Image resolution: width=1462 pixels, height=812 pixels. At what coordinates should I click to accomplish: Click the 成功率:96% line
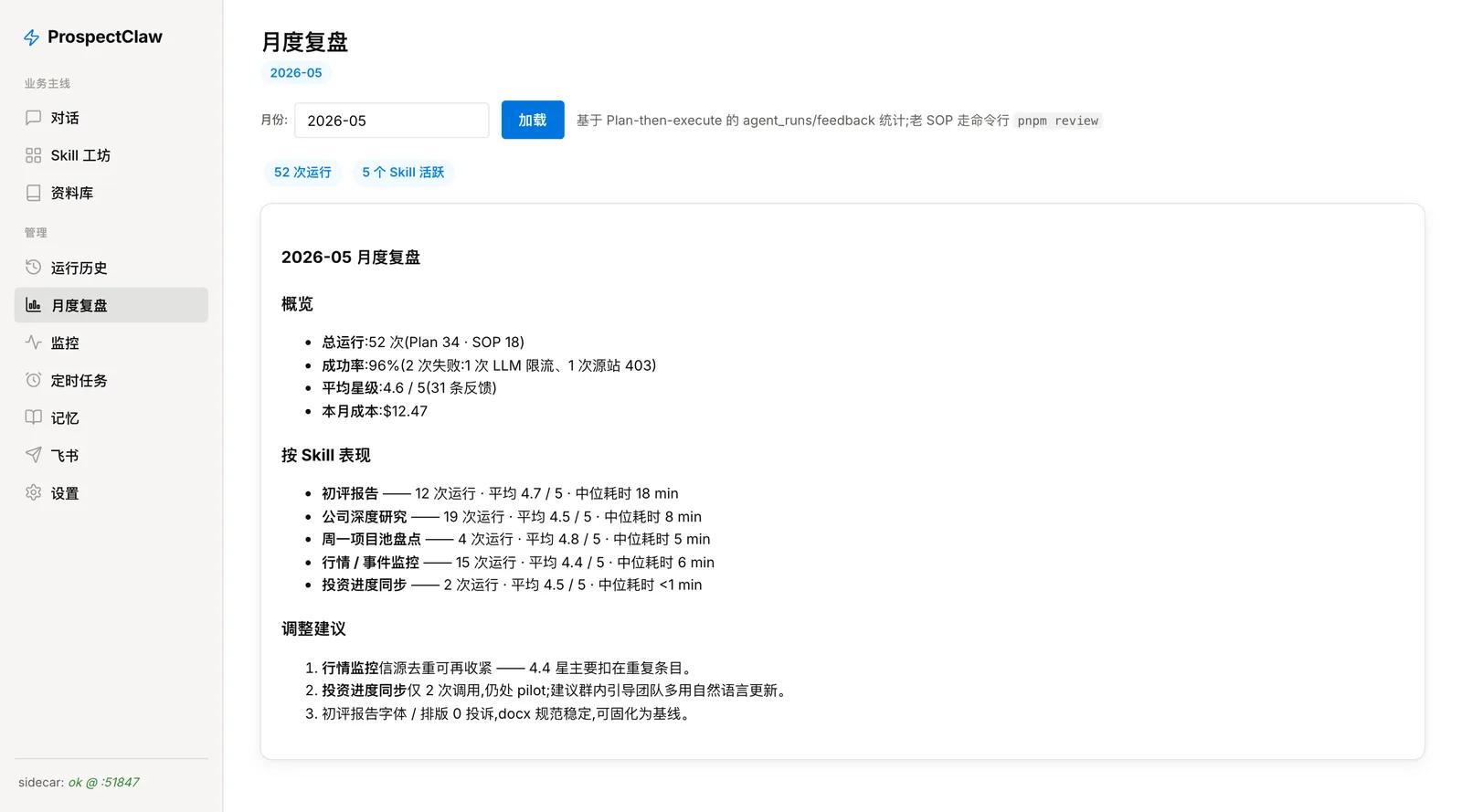489,365
